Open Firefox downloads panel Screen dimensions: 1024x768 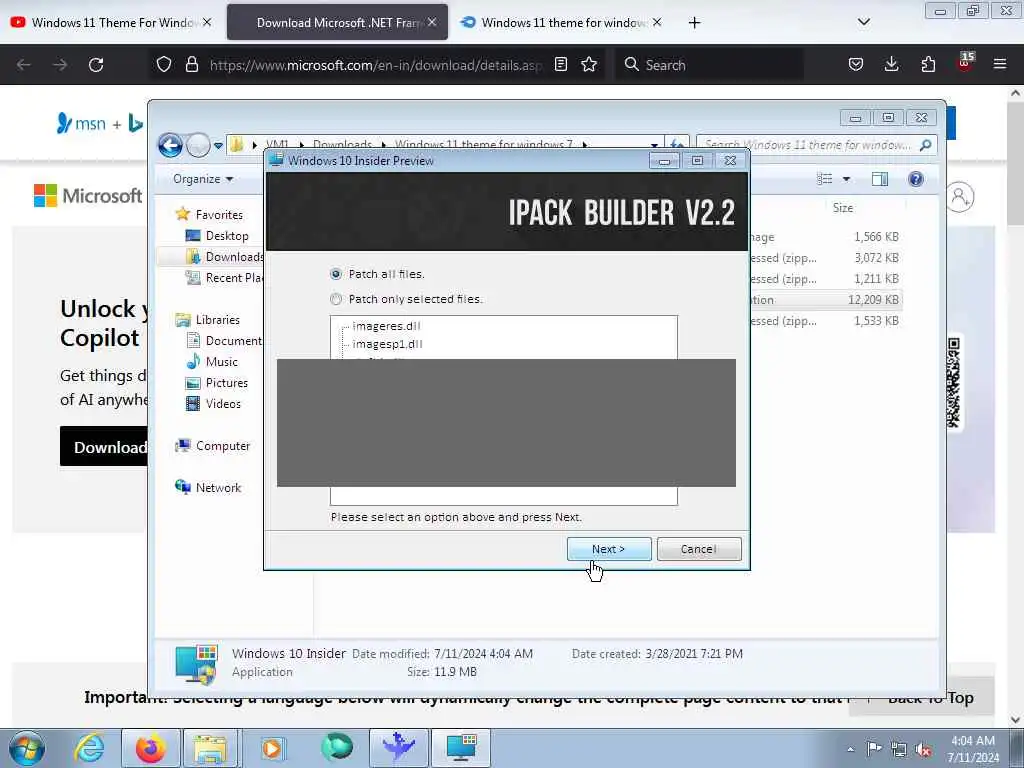coord(891,65)
